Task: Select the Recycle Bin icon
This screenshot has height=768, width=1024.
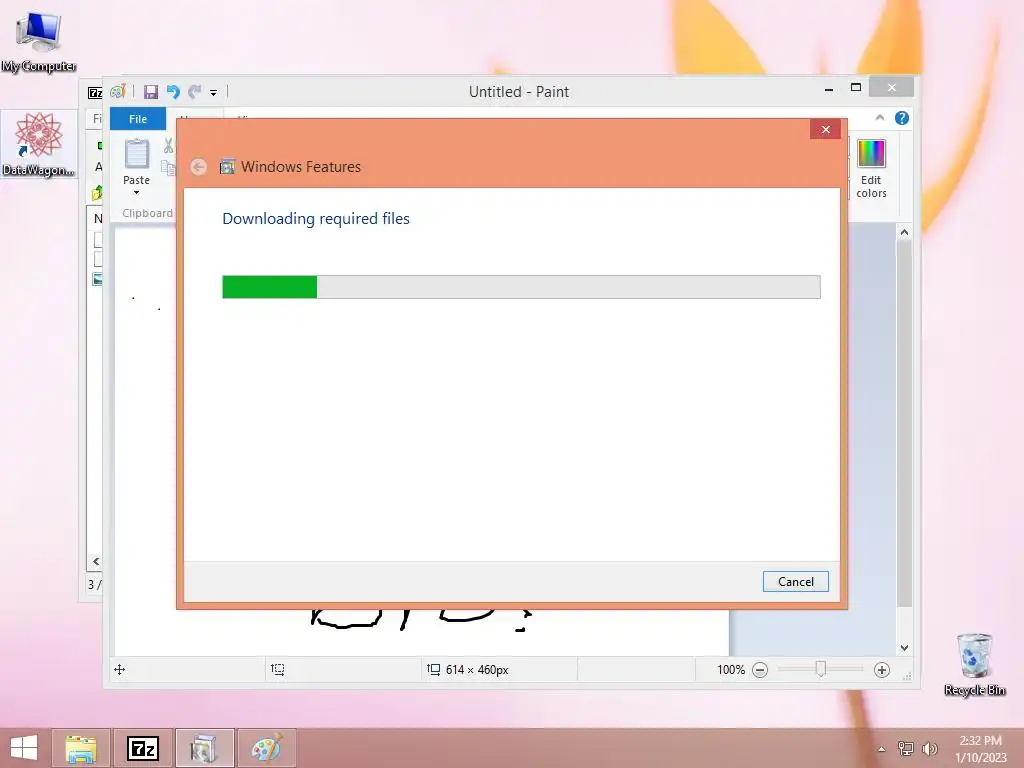Action: pos(974,664)
